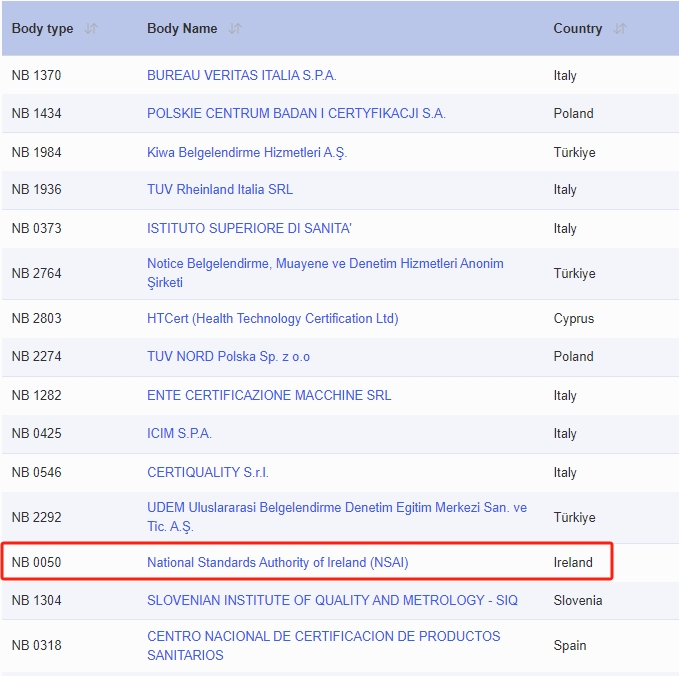Open HTCert (Health Technology Certification Ltd) link
The width and height of the screenshot is (679, 676).
click(x=273, y=319)
